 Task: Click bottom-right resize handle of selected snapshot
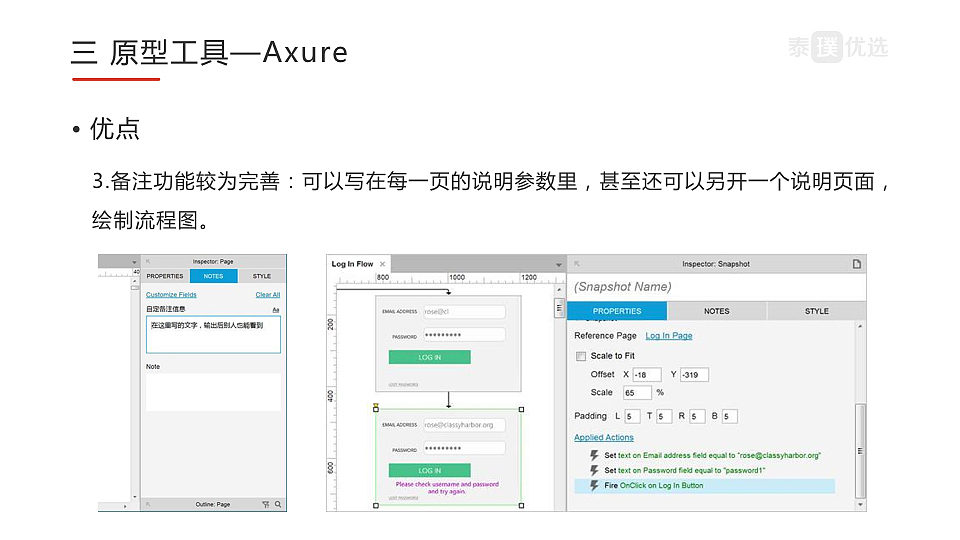tap(522, 506)
